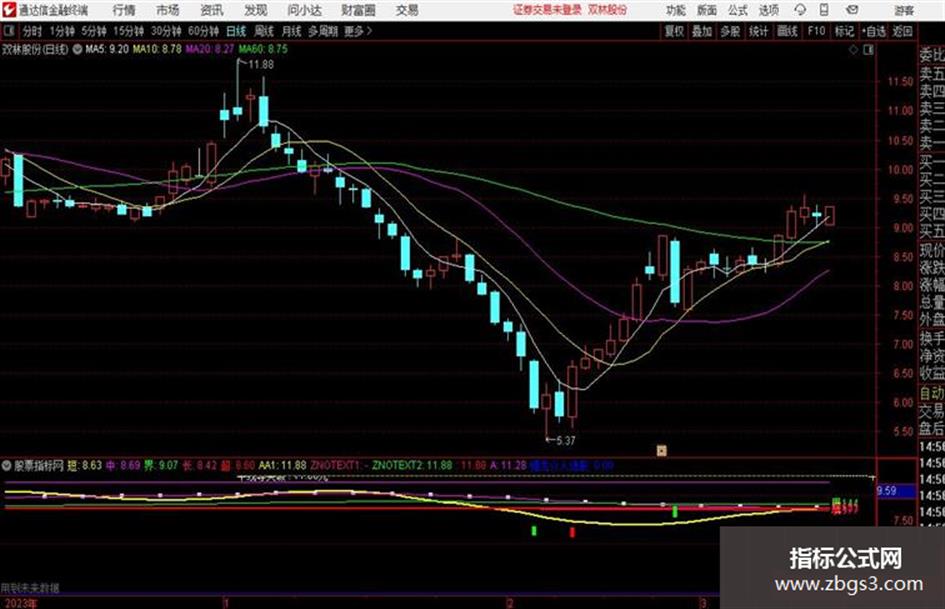The height and width of the screenshot is (609, 945).
Task: Open the 发现 menu
Action: click(256, 10)
